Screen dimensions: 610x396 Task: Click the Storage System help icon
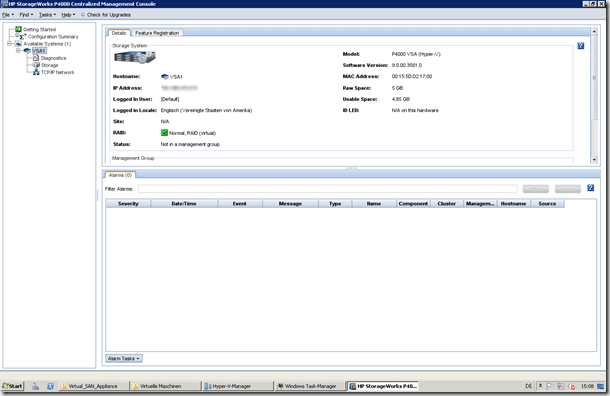point(580,46)
